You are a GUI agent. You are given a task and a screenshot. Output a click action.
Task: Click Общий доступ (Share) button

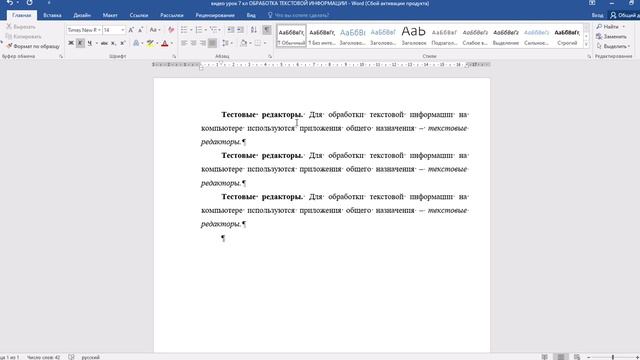[x=625, y=15]
